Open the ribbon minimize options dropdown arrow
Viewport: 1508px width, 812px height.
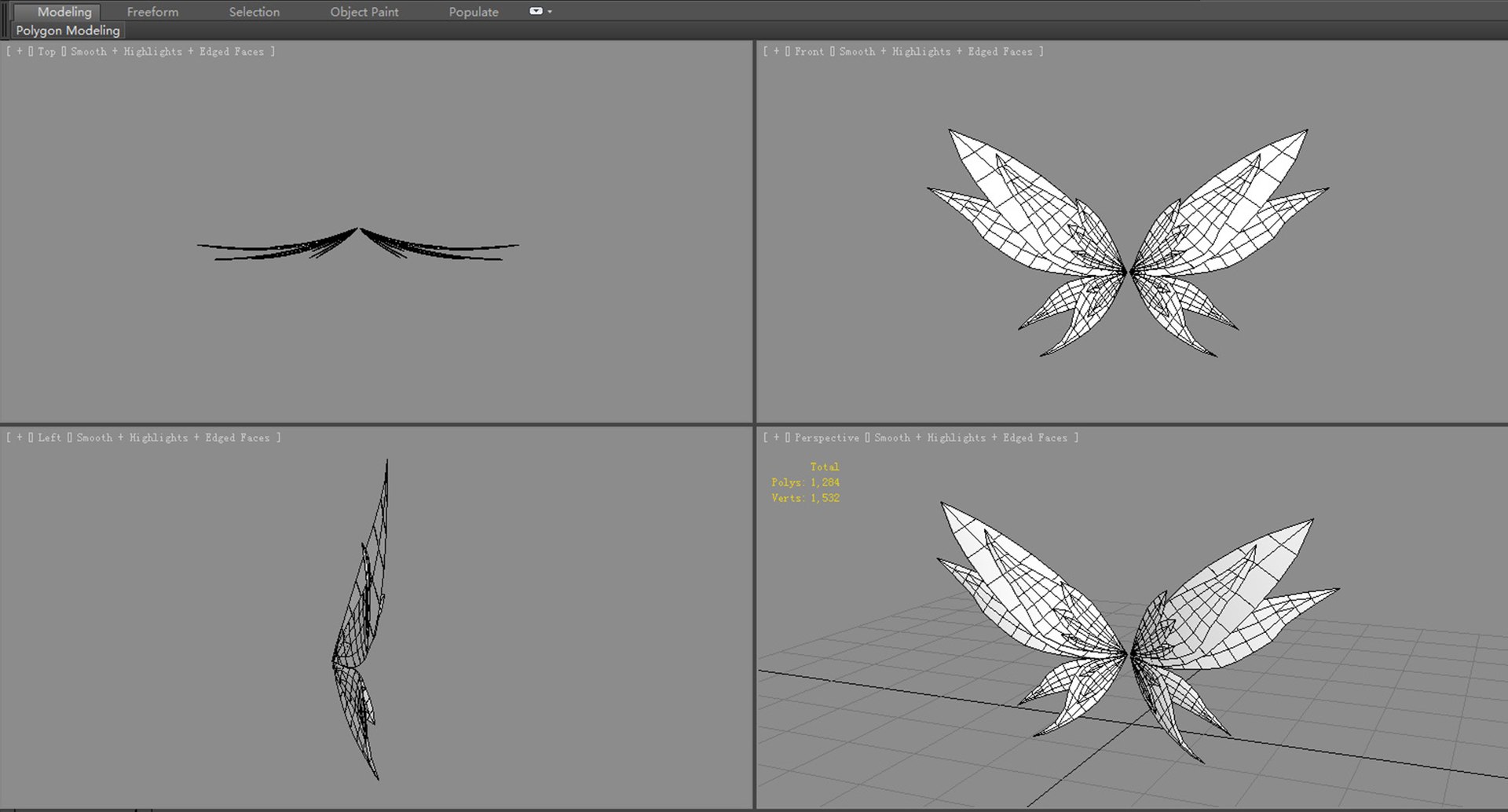(x=550, y=12)
